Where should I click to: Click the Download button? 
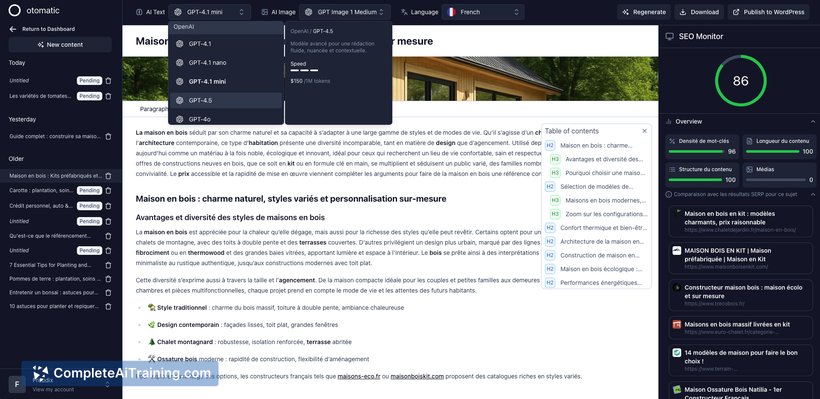pyautogui.click(x=699, y=12)
